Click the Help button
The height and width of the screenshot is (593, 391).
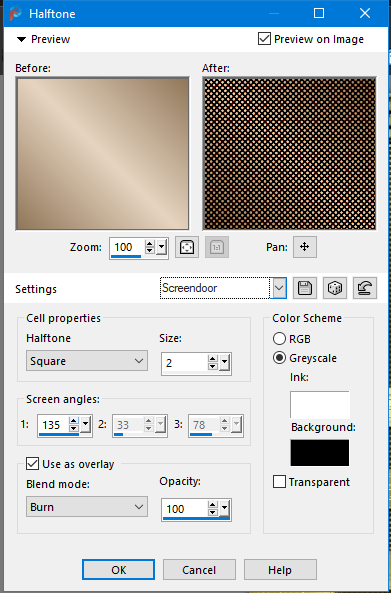(x=280, y=570)
